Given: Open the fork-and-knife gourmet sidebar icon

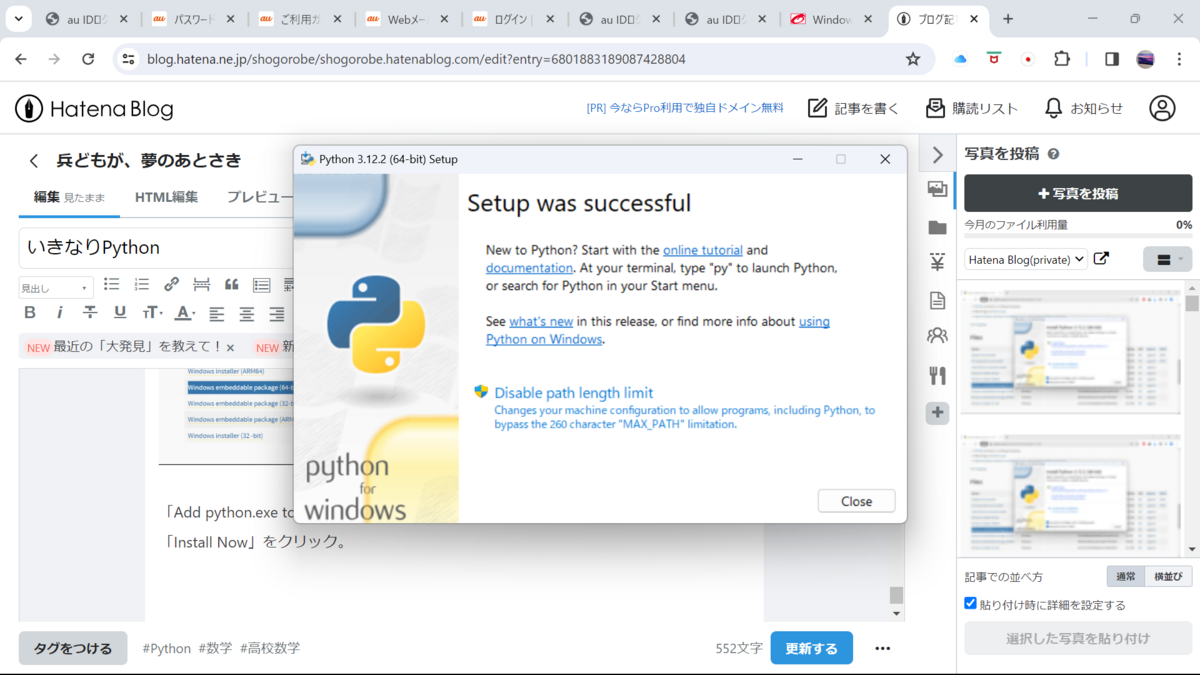Looking at the screenshot, I should [x=937, y=375].
